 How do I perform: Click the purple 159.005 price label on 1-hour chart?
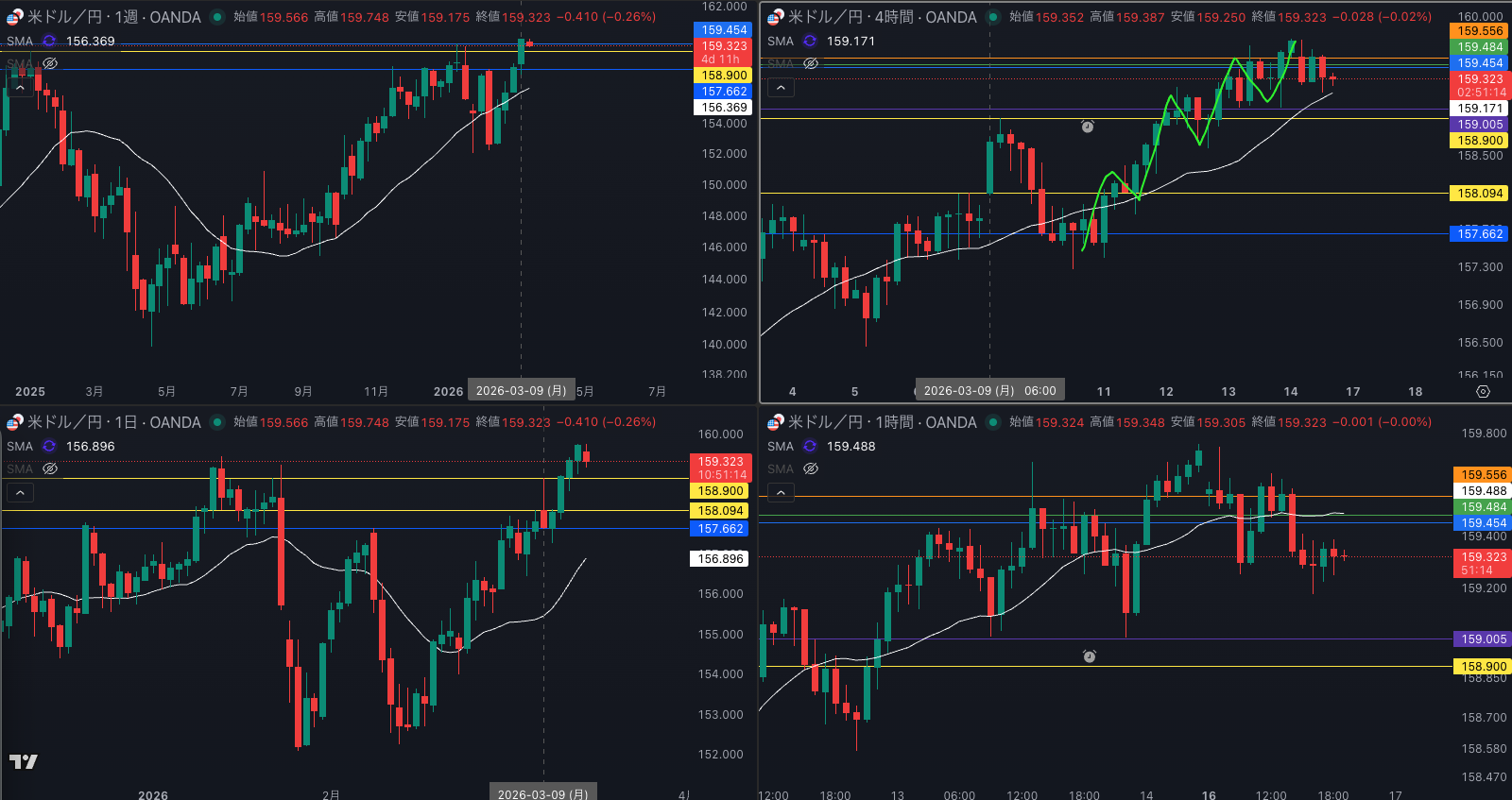pos(1483,639)
